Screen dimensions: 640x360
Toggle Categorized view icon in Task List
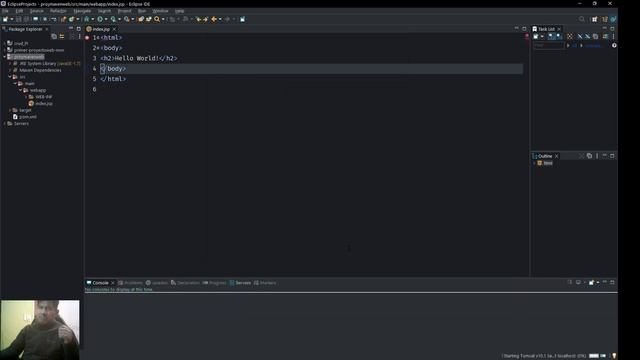click(551, 36)
